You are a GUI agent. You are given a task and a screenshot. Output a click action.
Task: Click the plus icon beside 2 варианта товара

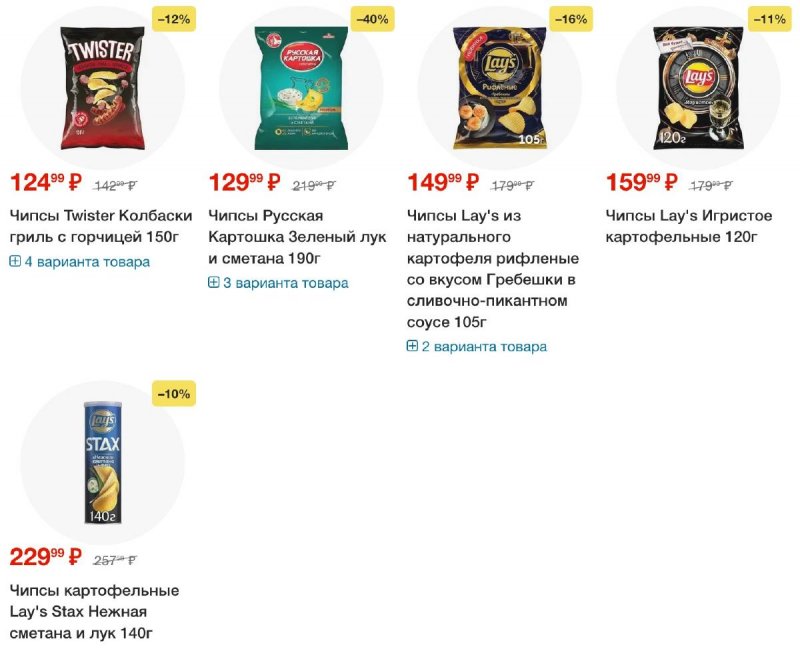[412, 346]
